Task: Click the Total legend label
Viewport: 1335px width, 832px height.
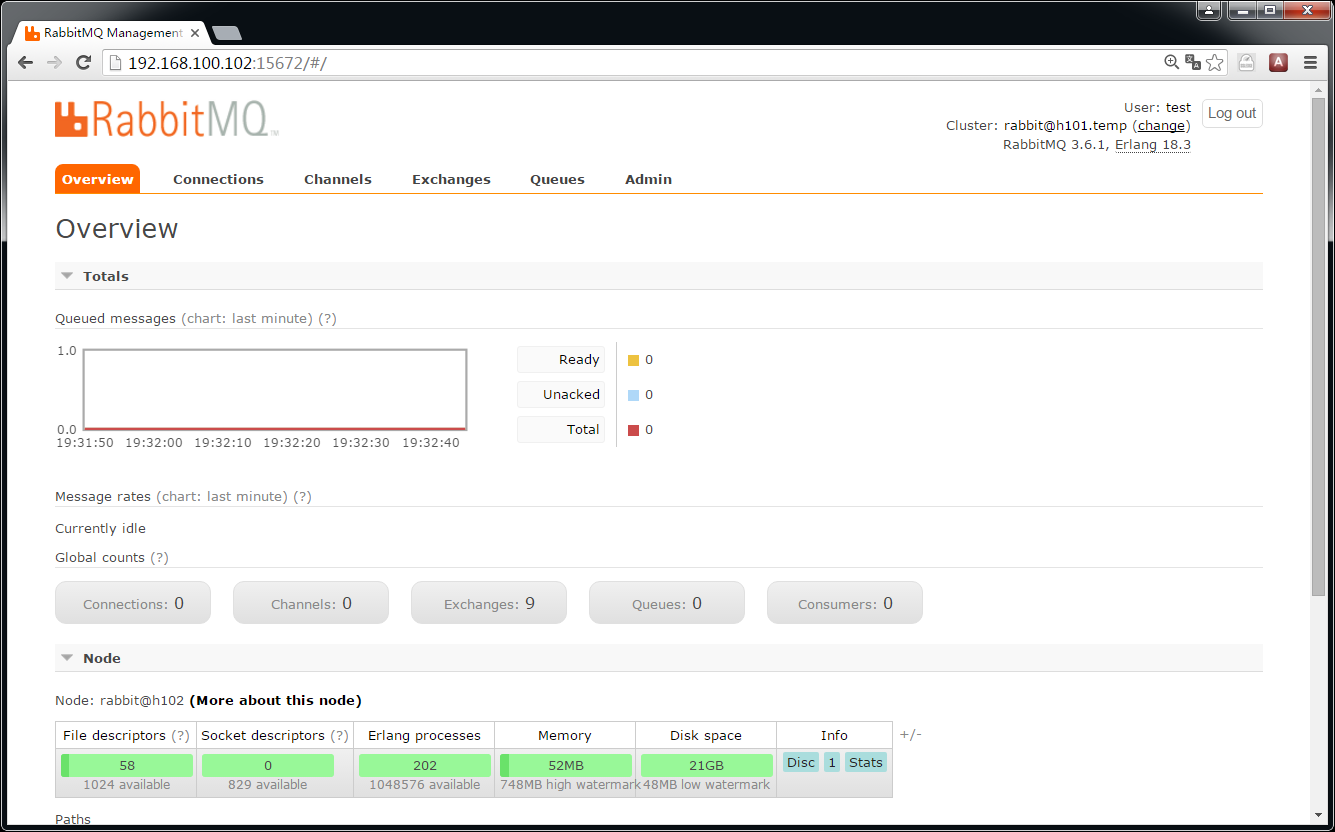Action: [x=561, y=430]
